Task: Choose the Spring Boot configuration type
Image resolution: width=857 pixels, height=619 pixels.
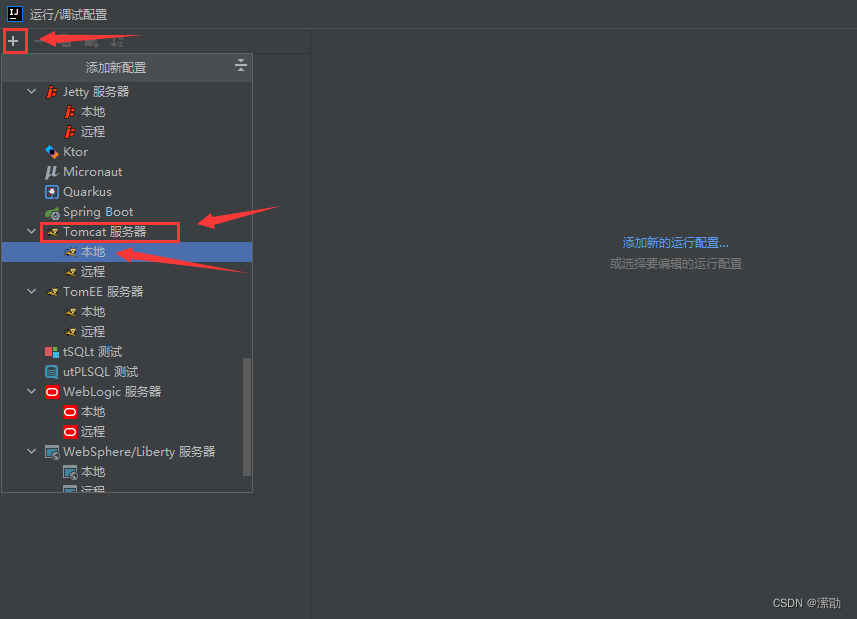Action: coord(127,212)
